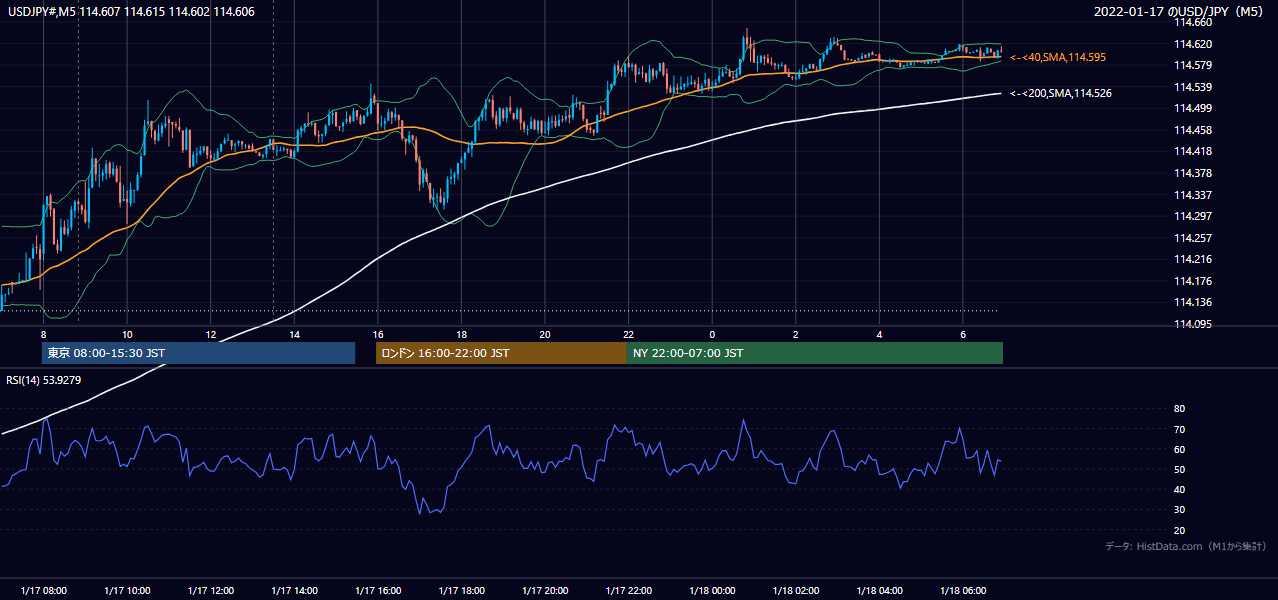The image size is (1278, 600).
Task: Click RSI scale value 60
Action: pyautogui.click(x=1179, y=449)
